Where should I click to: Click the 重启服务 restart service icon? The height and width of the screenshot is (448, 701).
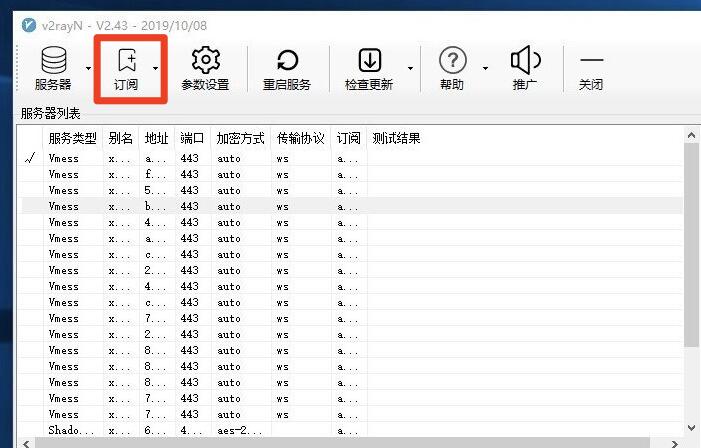[x=287, y=60]
